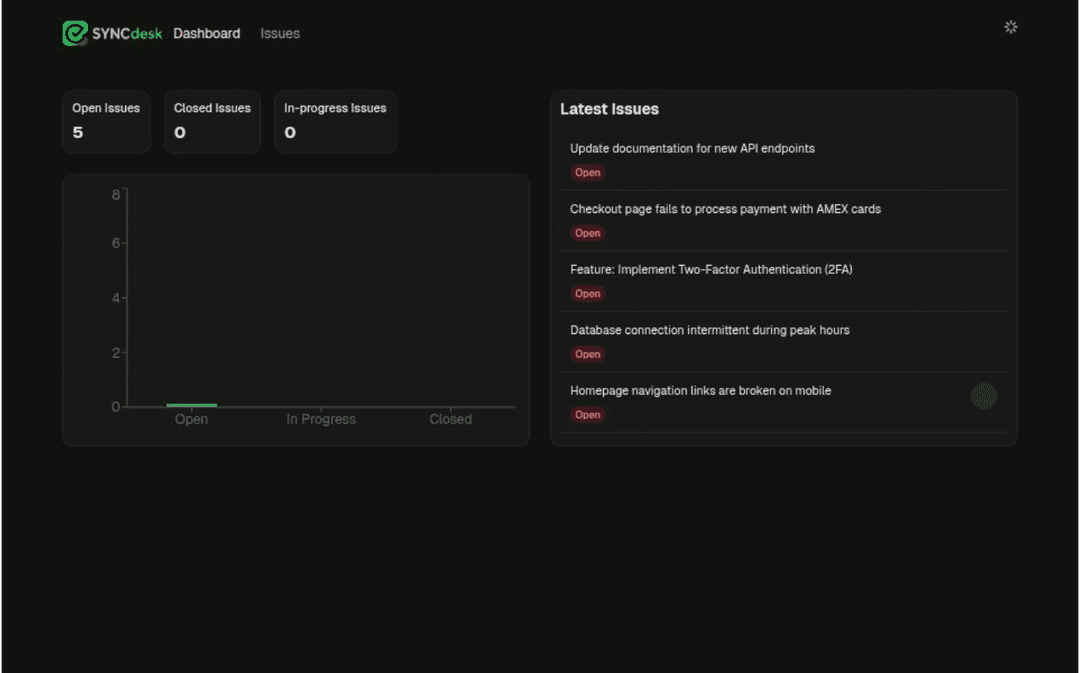Click the Open badge on Database connection issue
The image size is (1080, 673).
coord(587,354)
